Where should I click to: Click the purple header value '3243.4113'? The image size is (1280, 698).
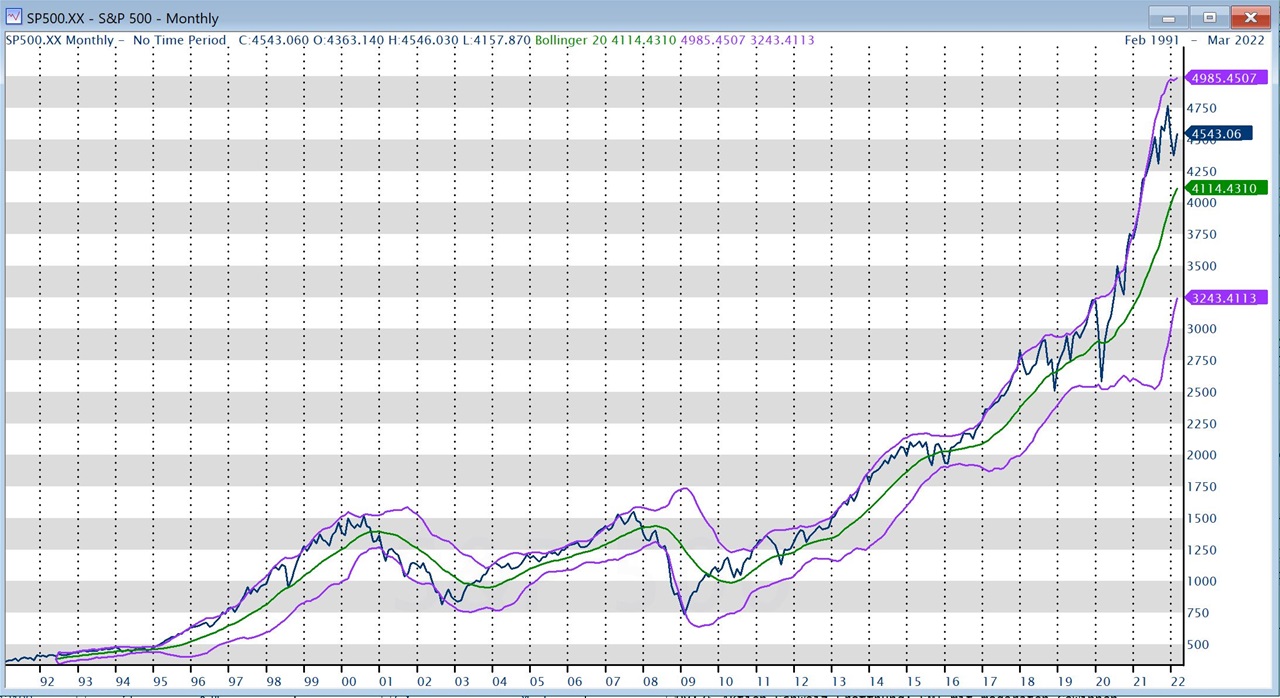(x=782, y=40)
